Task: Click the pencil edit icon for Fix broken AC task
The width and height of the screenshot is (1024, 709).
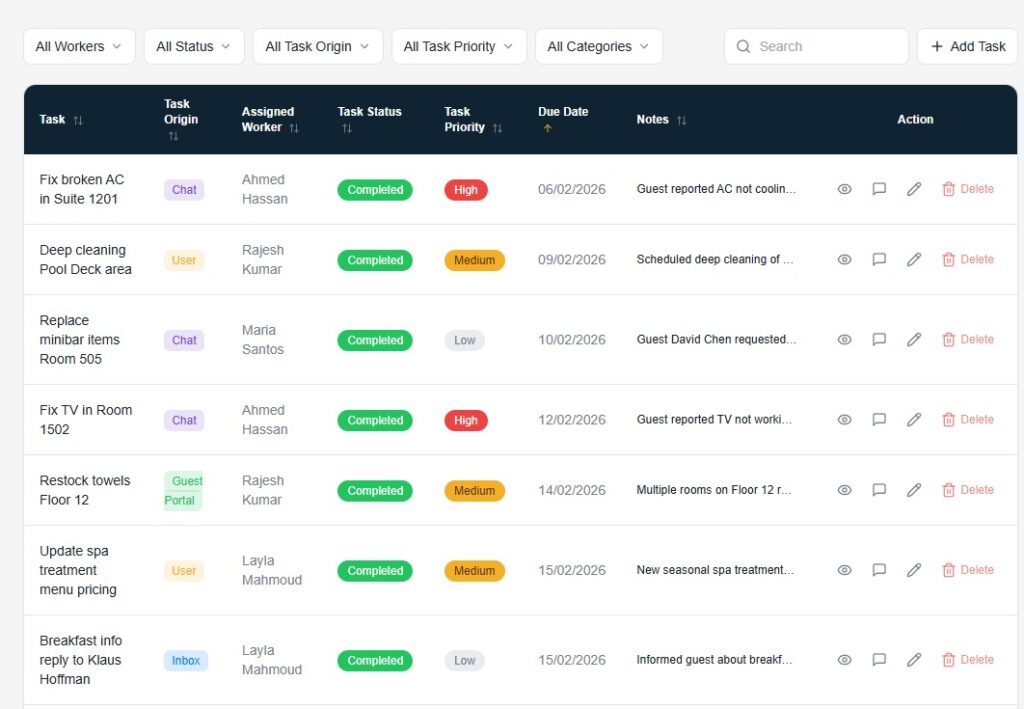Action: click(913, 189)
